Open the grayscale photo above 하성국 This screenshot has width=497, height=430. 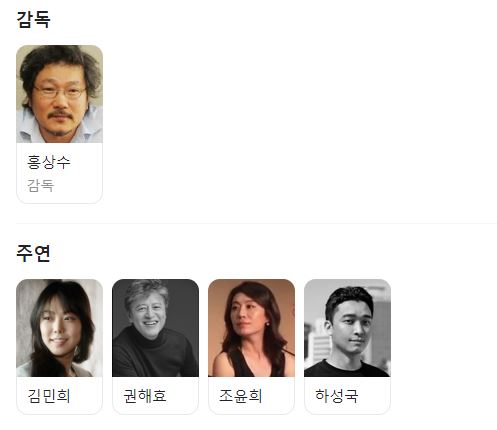[x=347, y=328]
